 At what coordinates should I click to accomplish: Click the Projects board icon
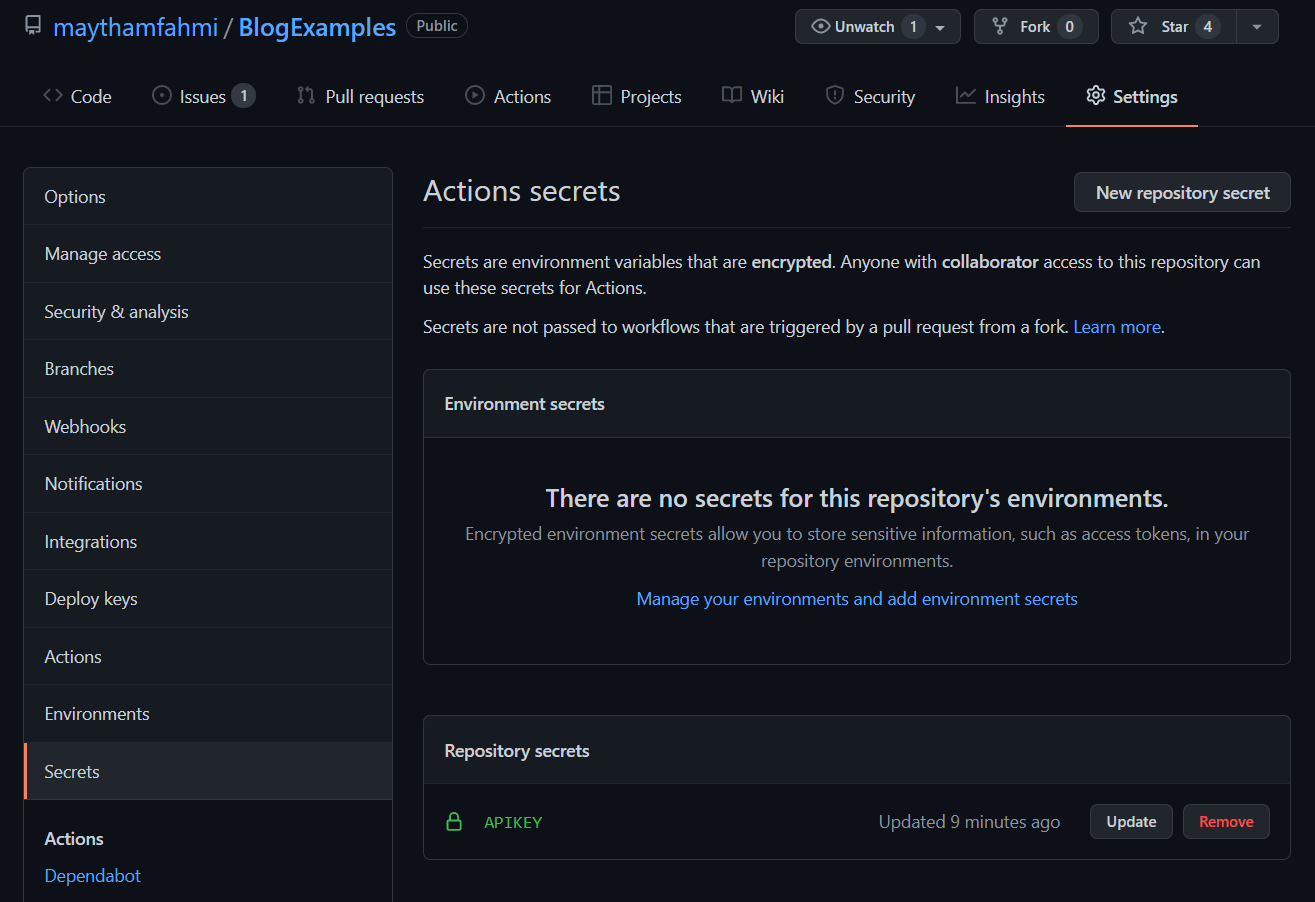pyautogui.click(x=601, y=96)
